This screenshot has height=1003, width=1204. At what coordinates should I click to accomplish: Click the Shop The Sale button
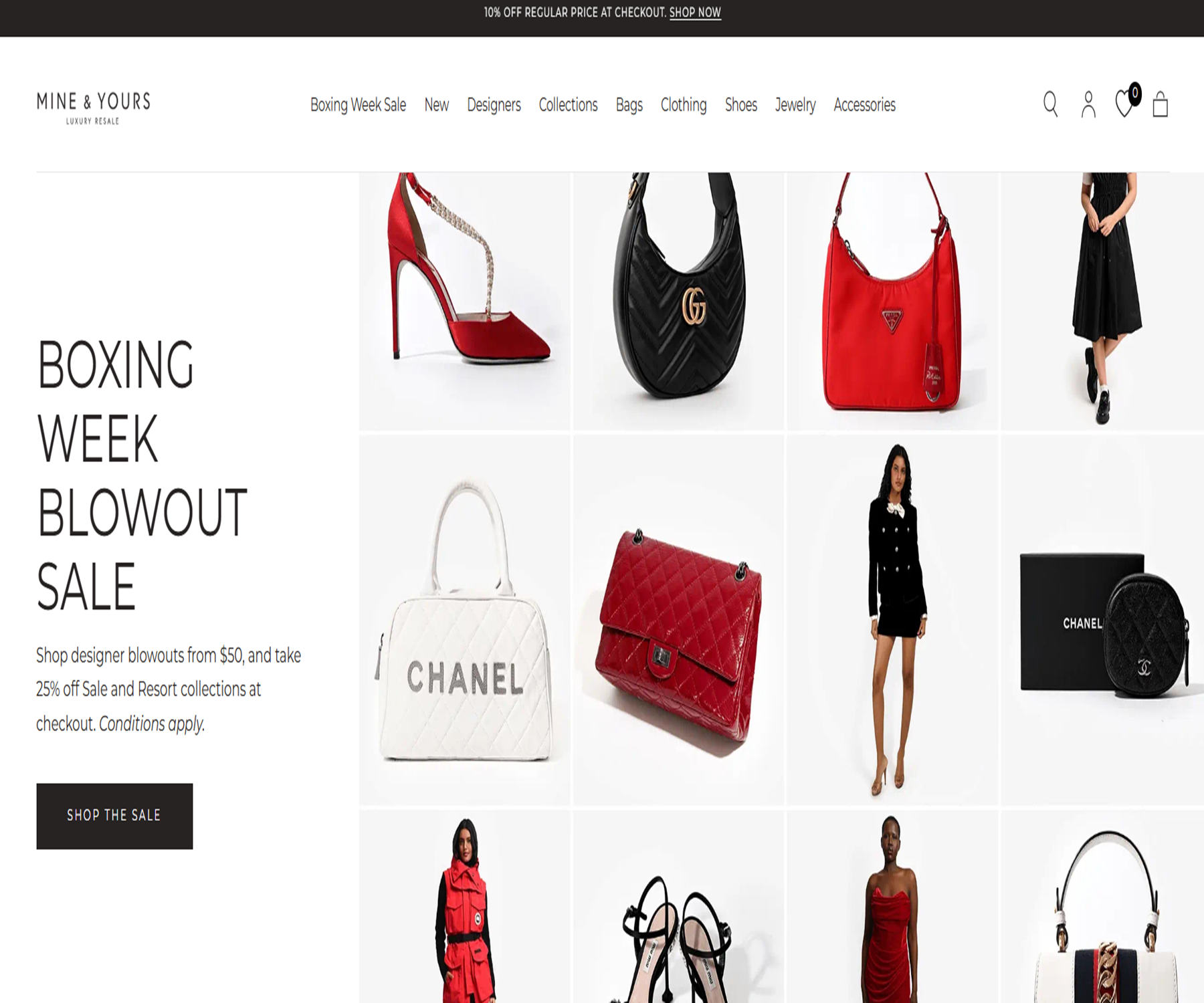pyautogui.click(x=114, y=816)
